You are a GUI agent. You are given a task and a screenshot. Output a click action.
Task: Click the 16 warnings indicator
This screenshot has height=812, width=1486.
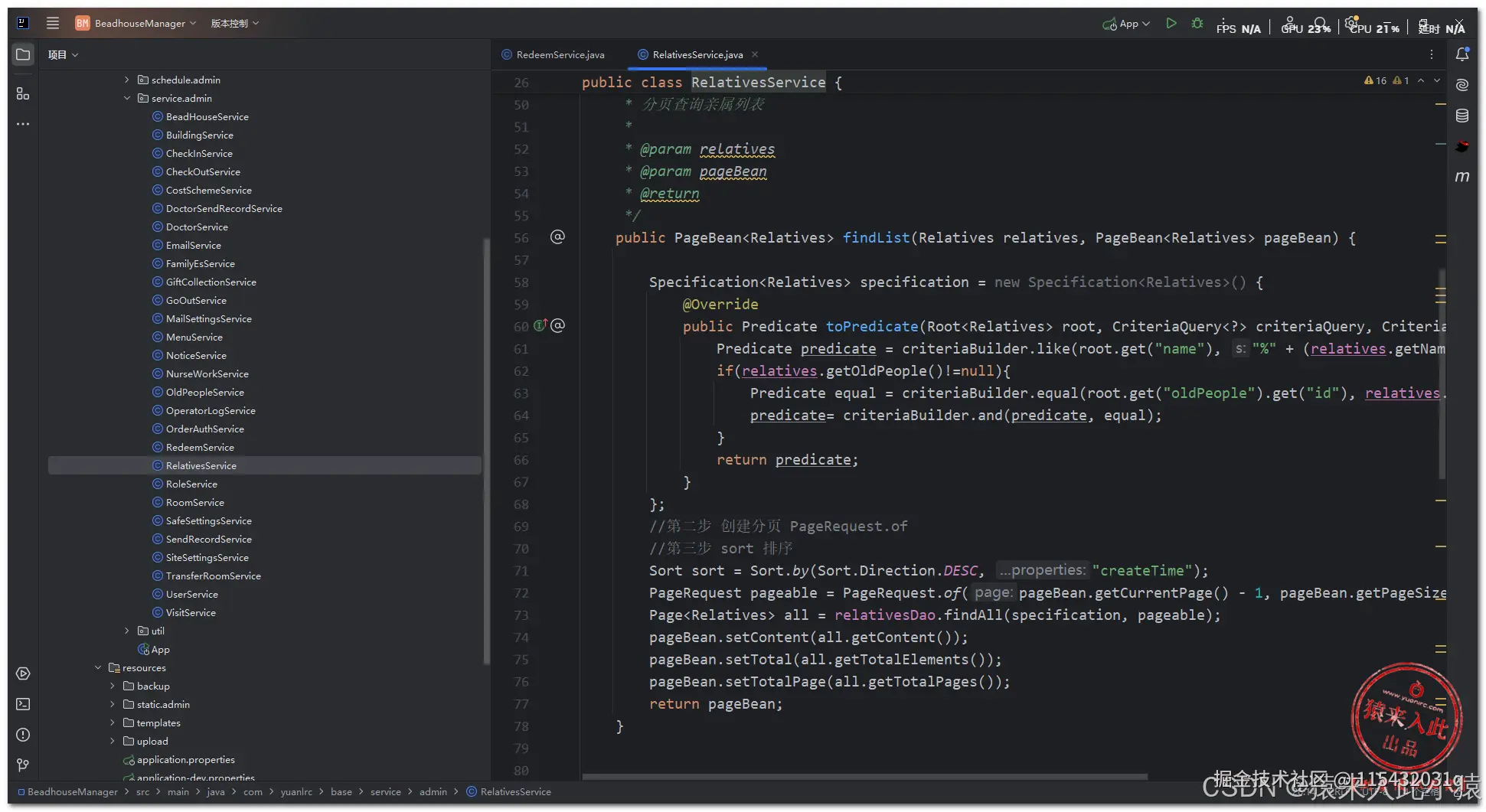point(1376,80)
